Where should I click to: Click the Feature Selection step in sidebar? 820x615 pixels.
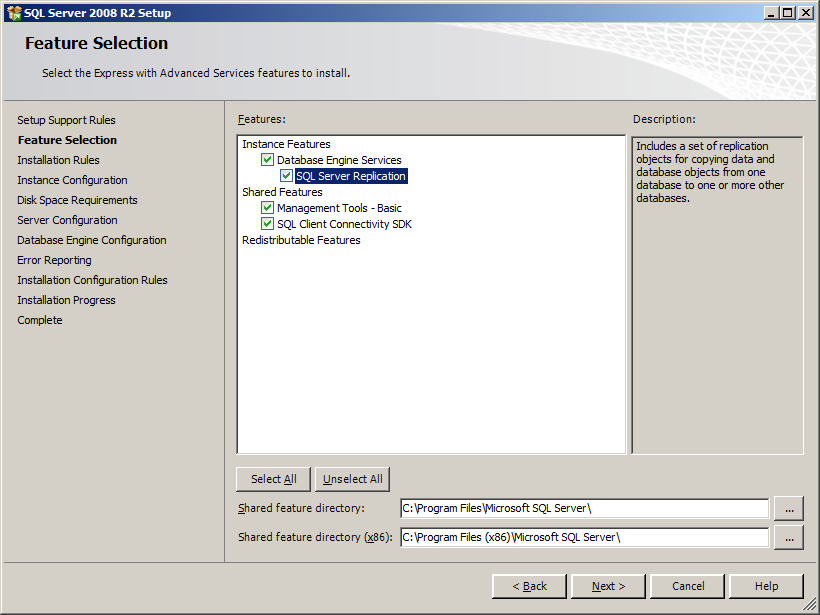(67, 140)
